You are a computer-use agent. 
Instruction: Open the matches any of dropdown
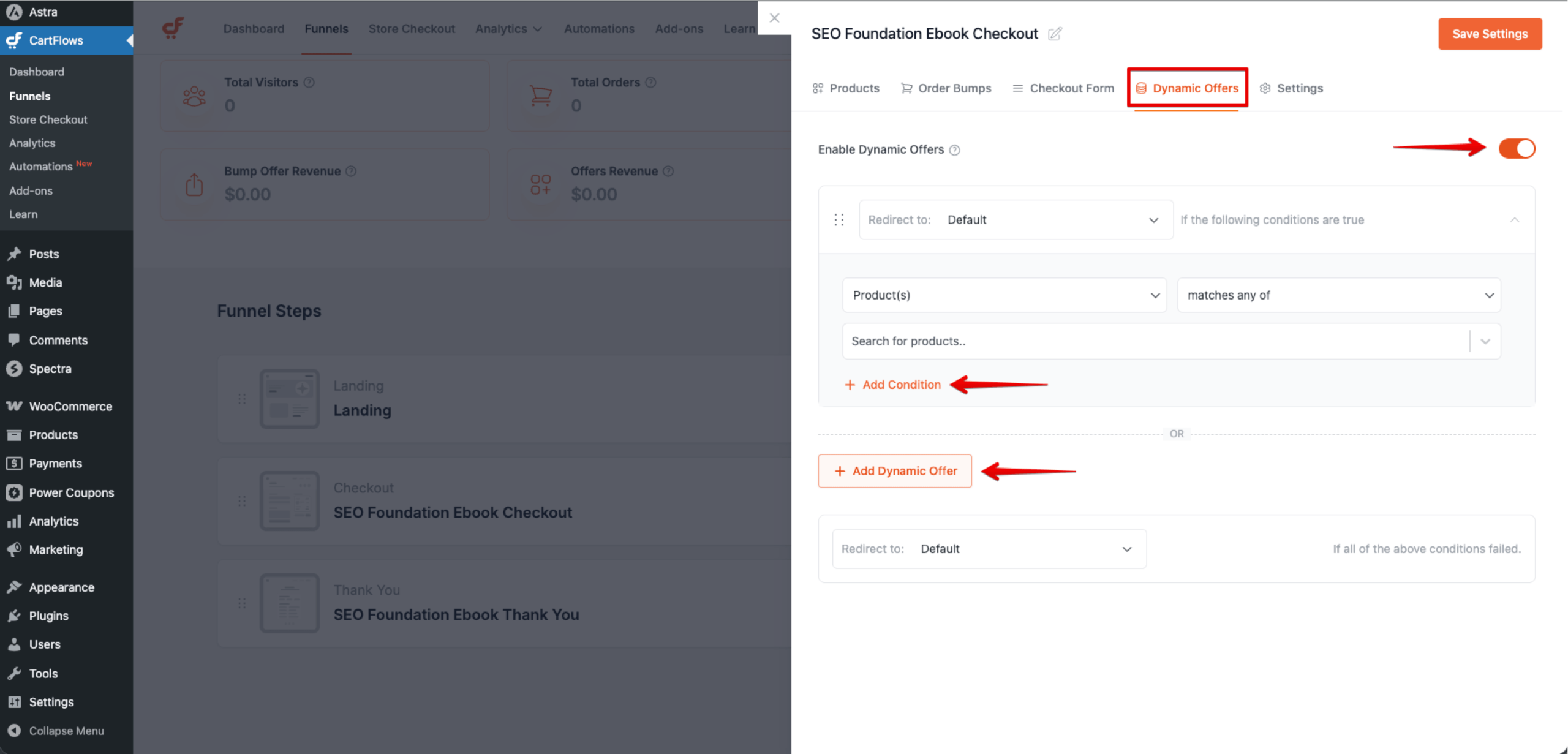[x=1338, y=295]
